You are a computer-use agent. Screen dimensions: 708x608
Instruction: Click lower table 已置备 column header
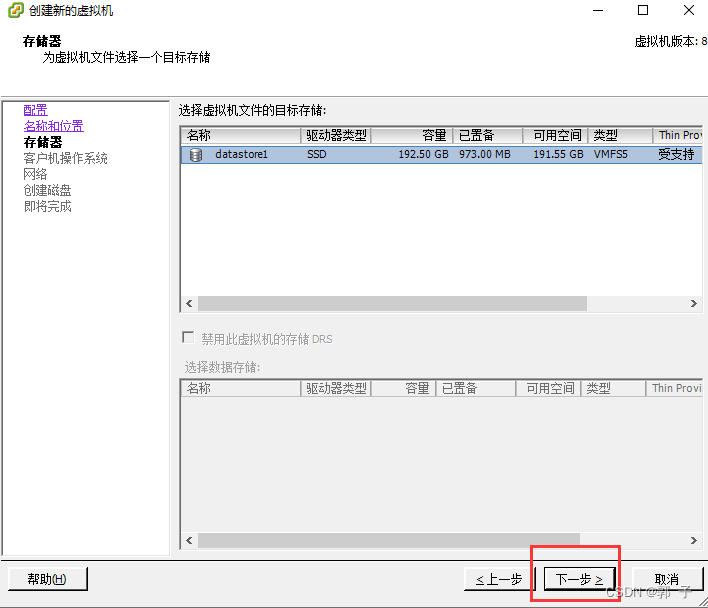(x=476, y=388)
